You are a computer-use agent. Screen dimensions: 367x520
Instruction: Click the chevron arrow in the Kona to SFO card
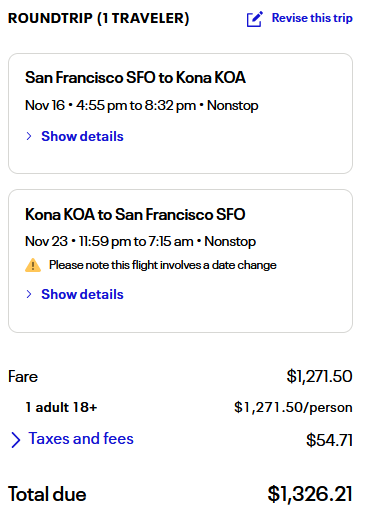[29, 294]
